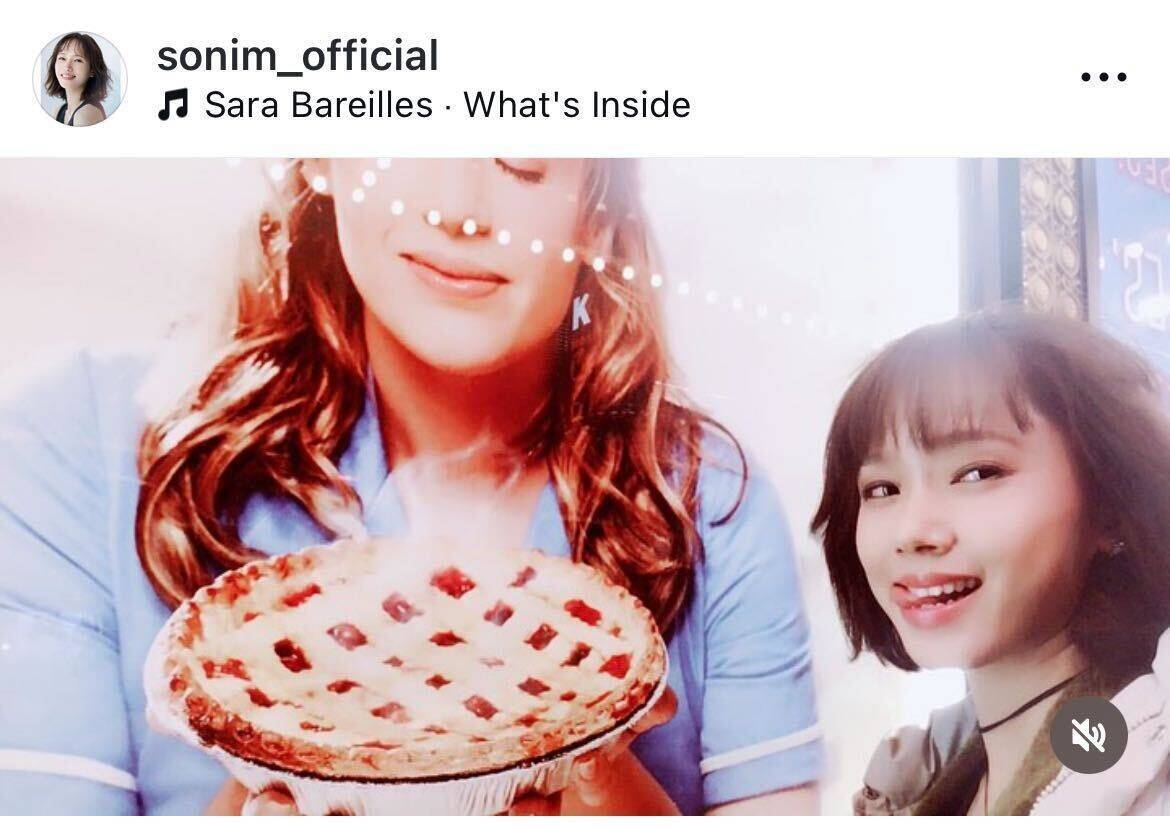Unmute the video with the speaker icon
Screen dimensions: 1170x830
click(x=1089, y=735)
